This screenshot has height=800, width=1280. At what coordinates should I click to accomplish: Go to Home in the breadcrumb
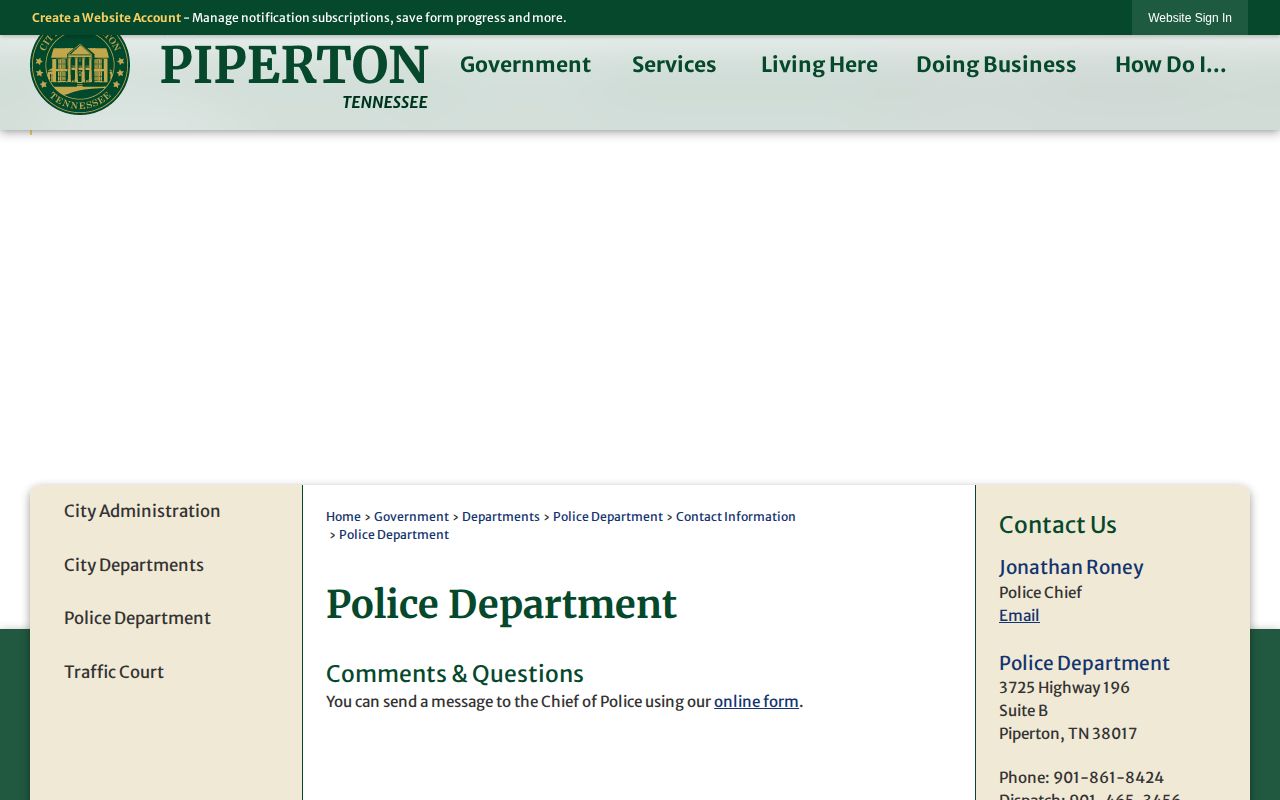(343, 517)
